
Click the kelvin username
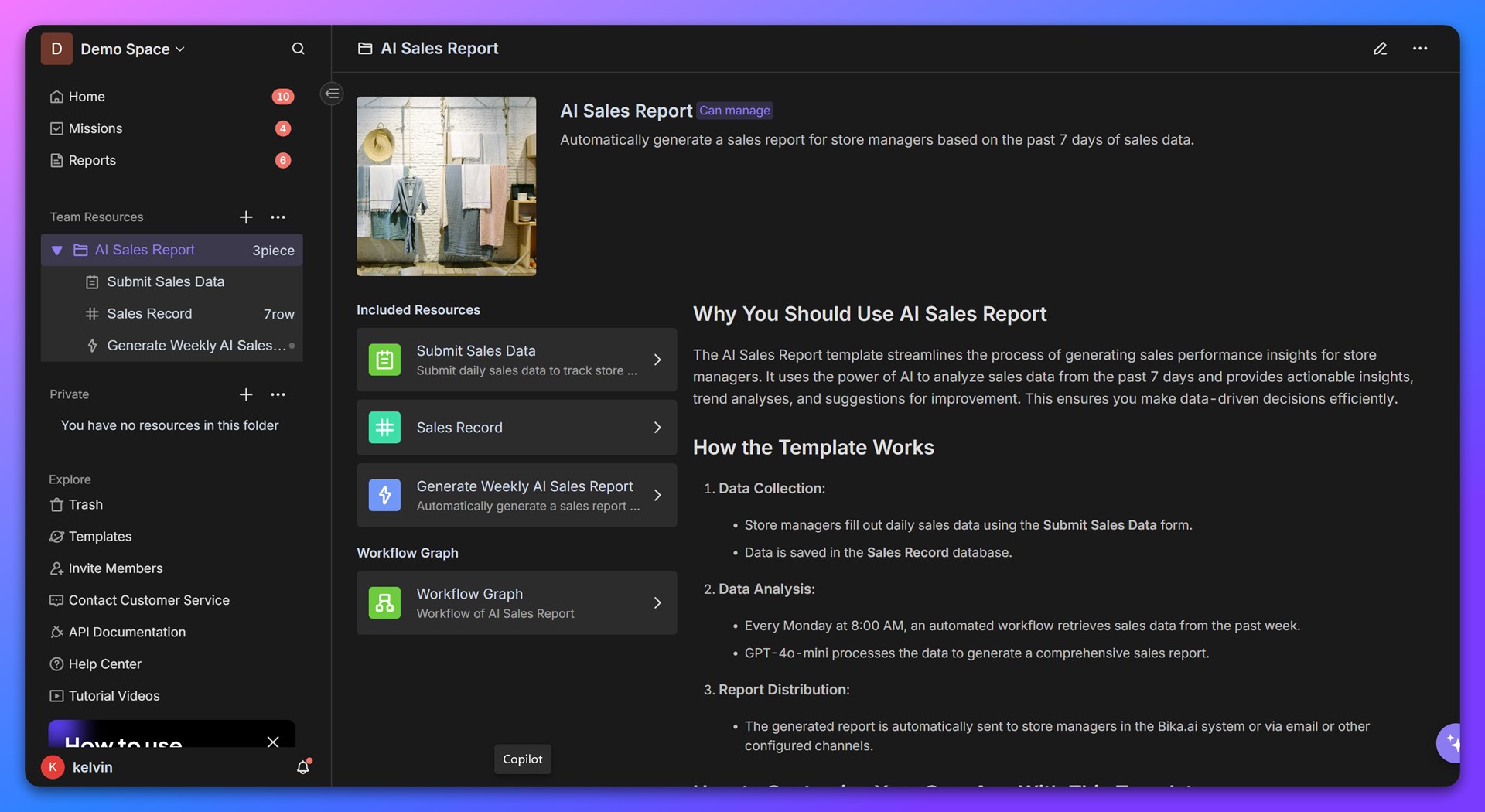point(93,767)
